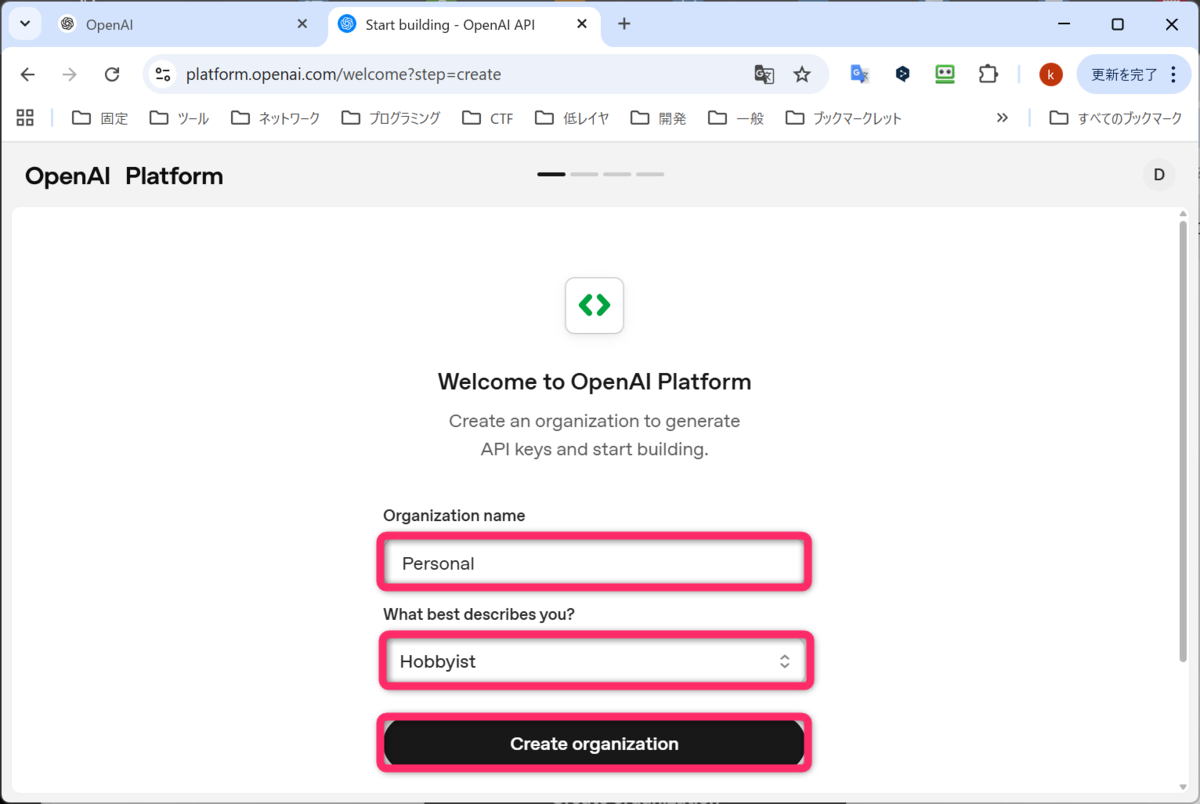Expand the hidden bookmarks with the chevron
The height and width of the screenshot is (804, 1200).
click(1002, 117)
